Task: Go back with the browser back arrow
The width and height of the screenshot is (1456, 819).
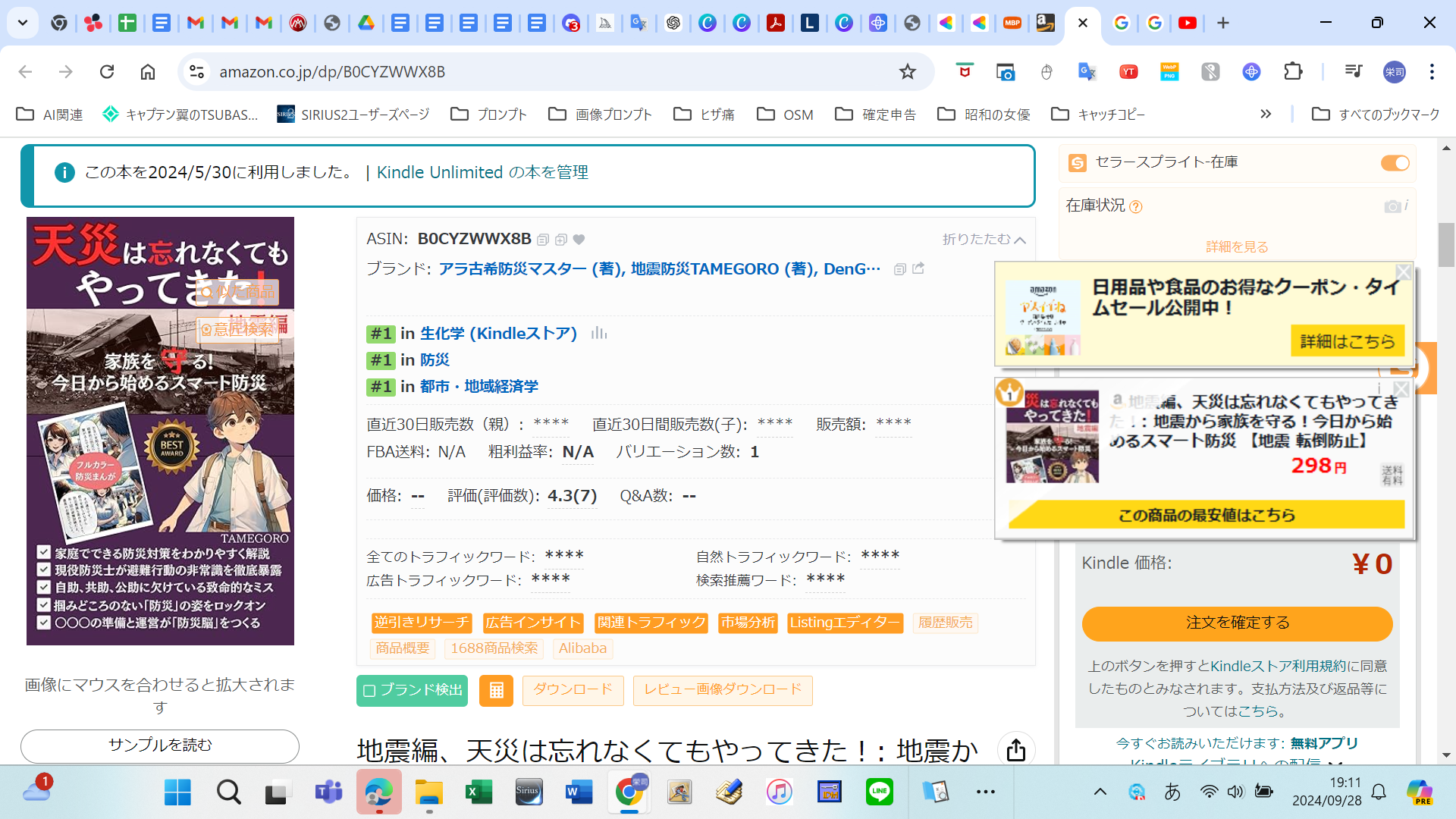Action: point(25,71)
